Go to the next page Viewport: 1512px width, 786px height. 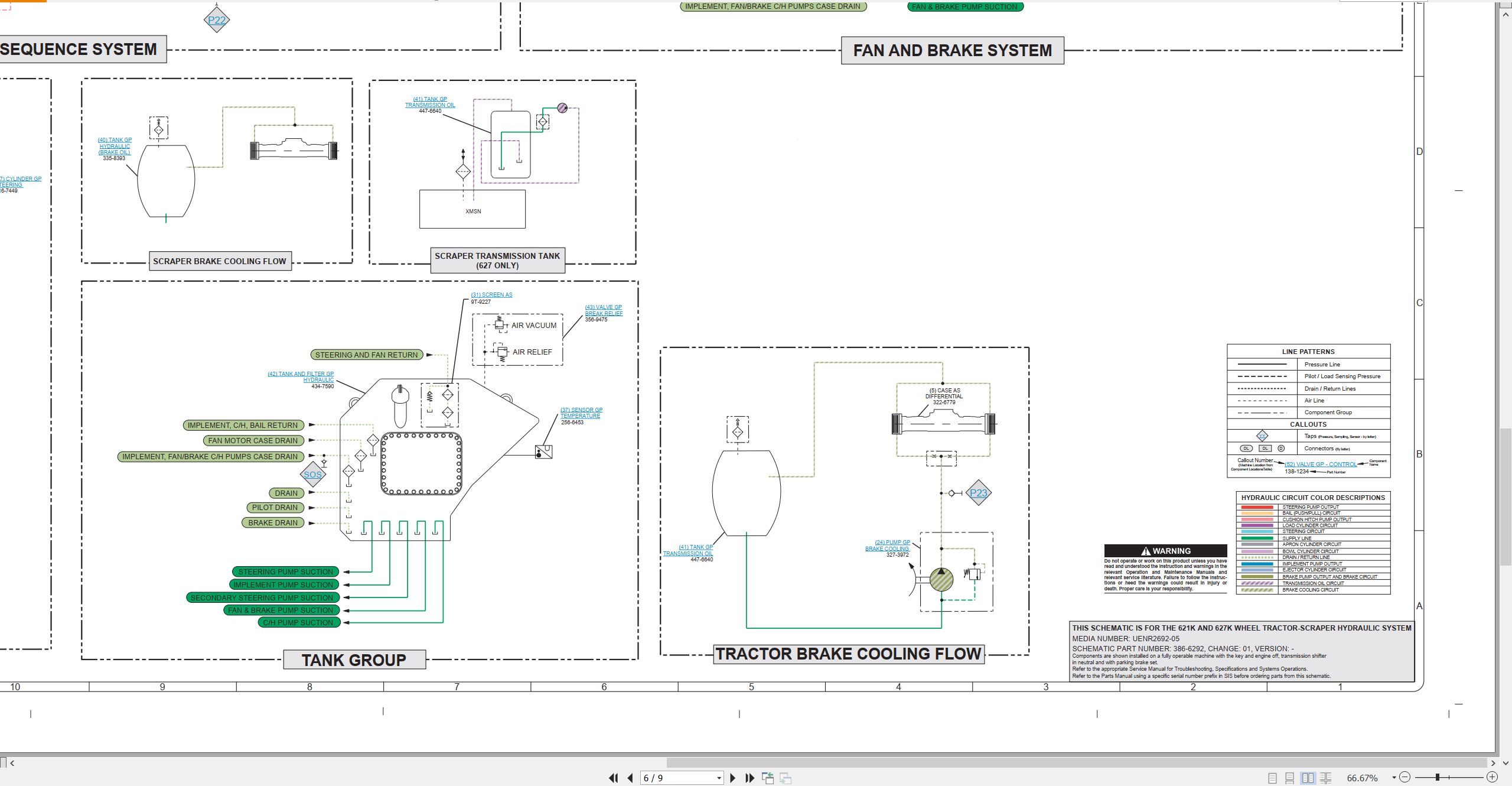pyautogui.click(x=733, y=778)
